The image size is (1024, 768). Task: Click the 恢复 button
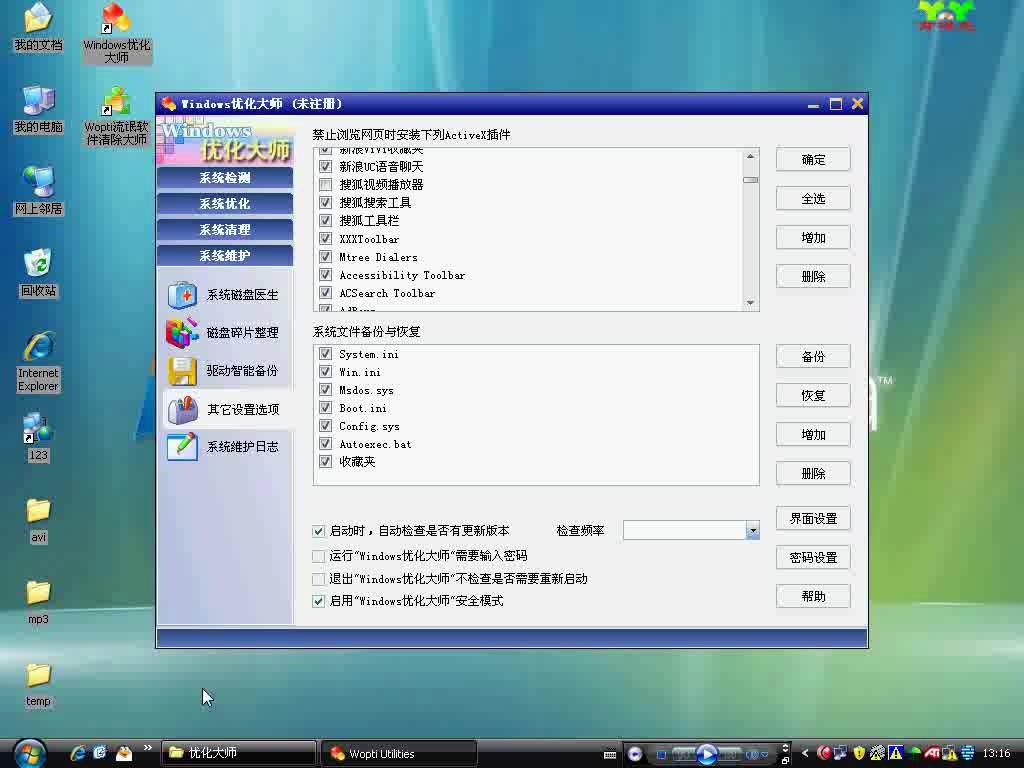813,396
